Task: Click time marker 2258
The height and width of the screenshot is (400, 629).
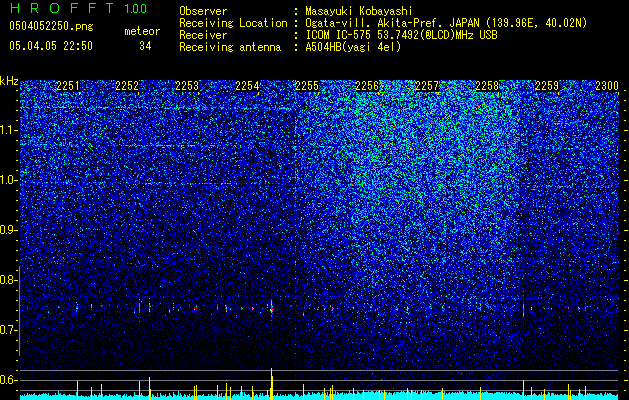Action: point(487,86)
